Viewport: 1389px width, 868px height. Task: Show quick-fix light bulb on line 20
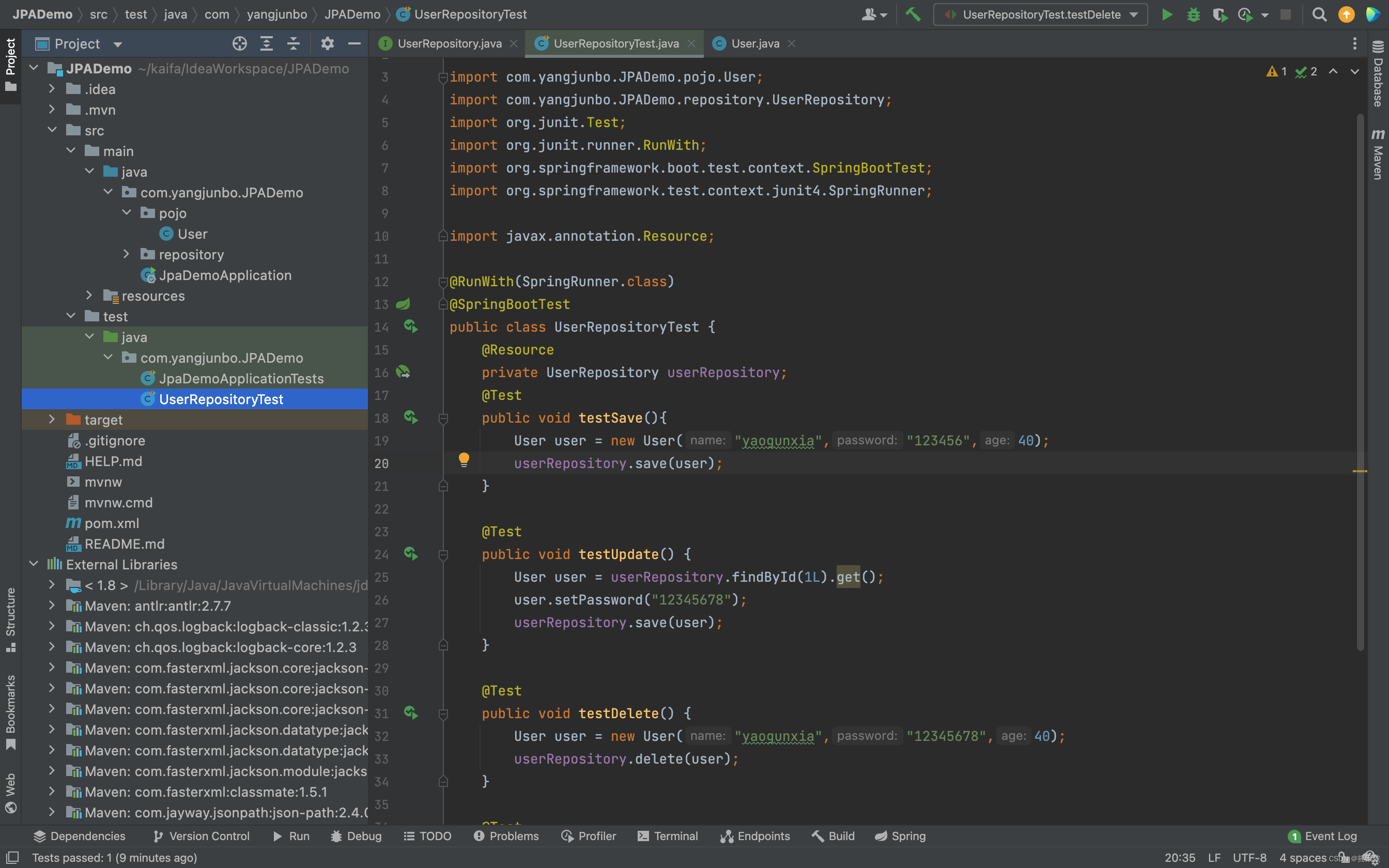click(464, 459)
